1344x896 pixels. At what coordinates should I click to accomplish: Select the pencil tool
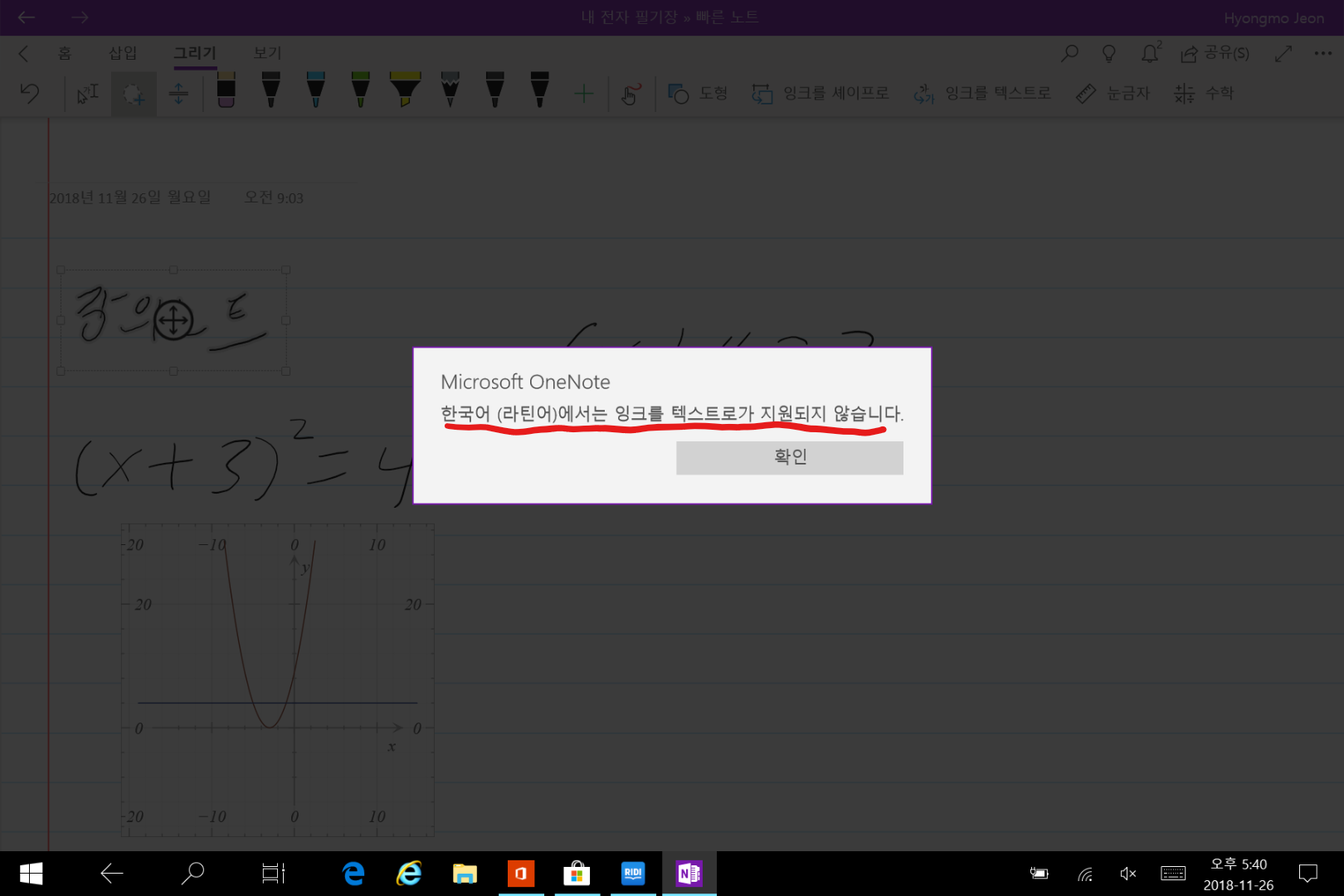point(450,90)
